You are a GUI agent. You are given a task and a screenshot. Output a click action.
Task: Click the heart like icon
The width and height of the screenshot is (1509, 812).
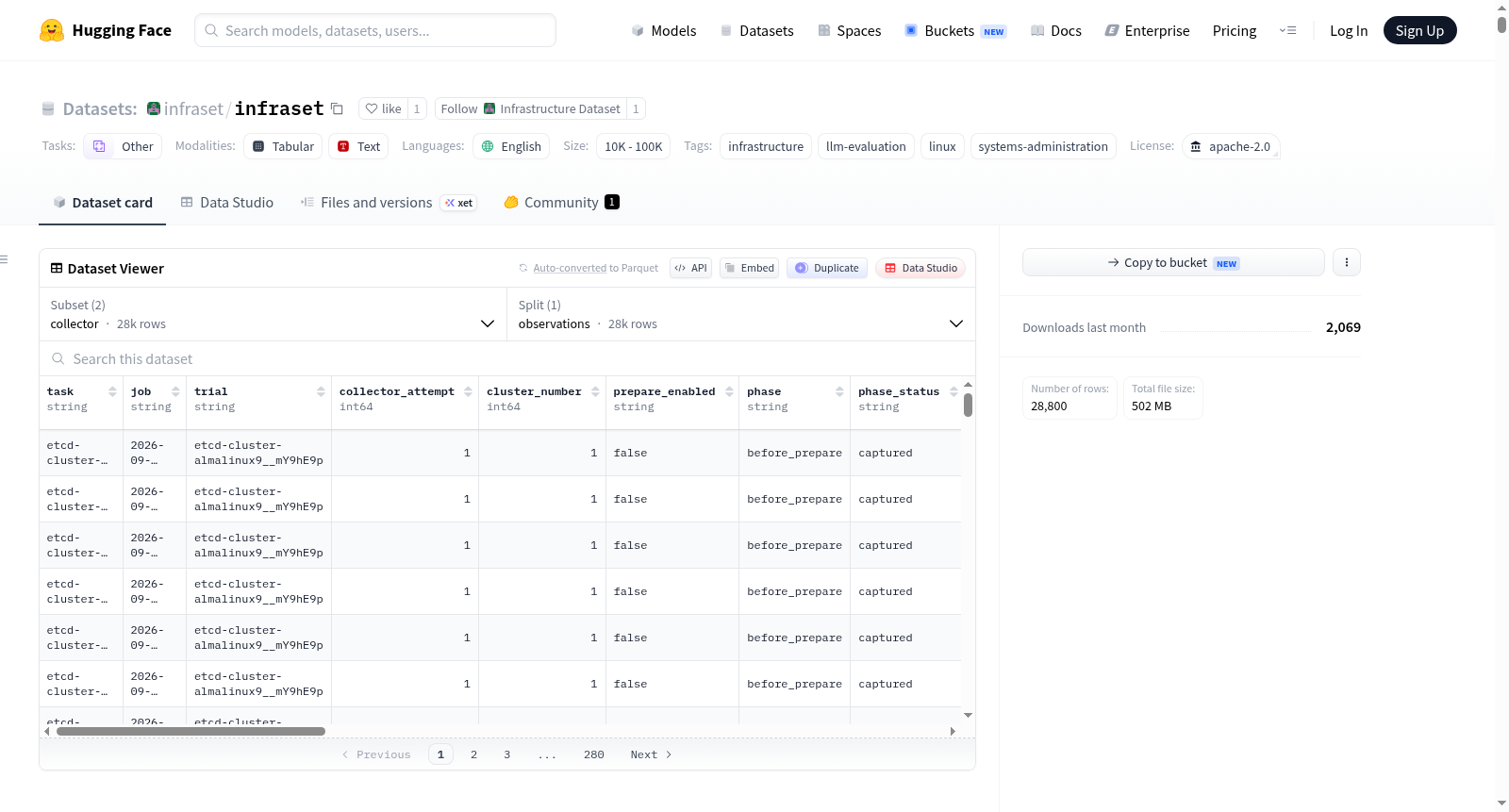(x=372, y=108)
